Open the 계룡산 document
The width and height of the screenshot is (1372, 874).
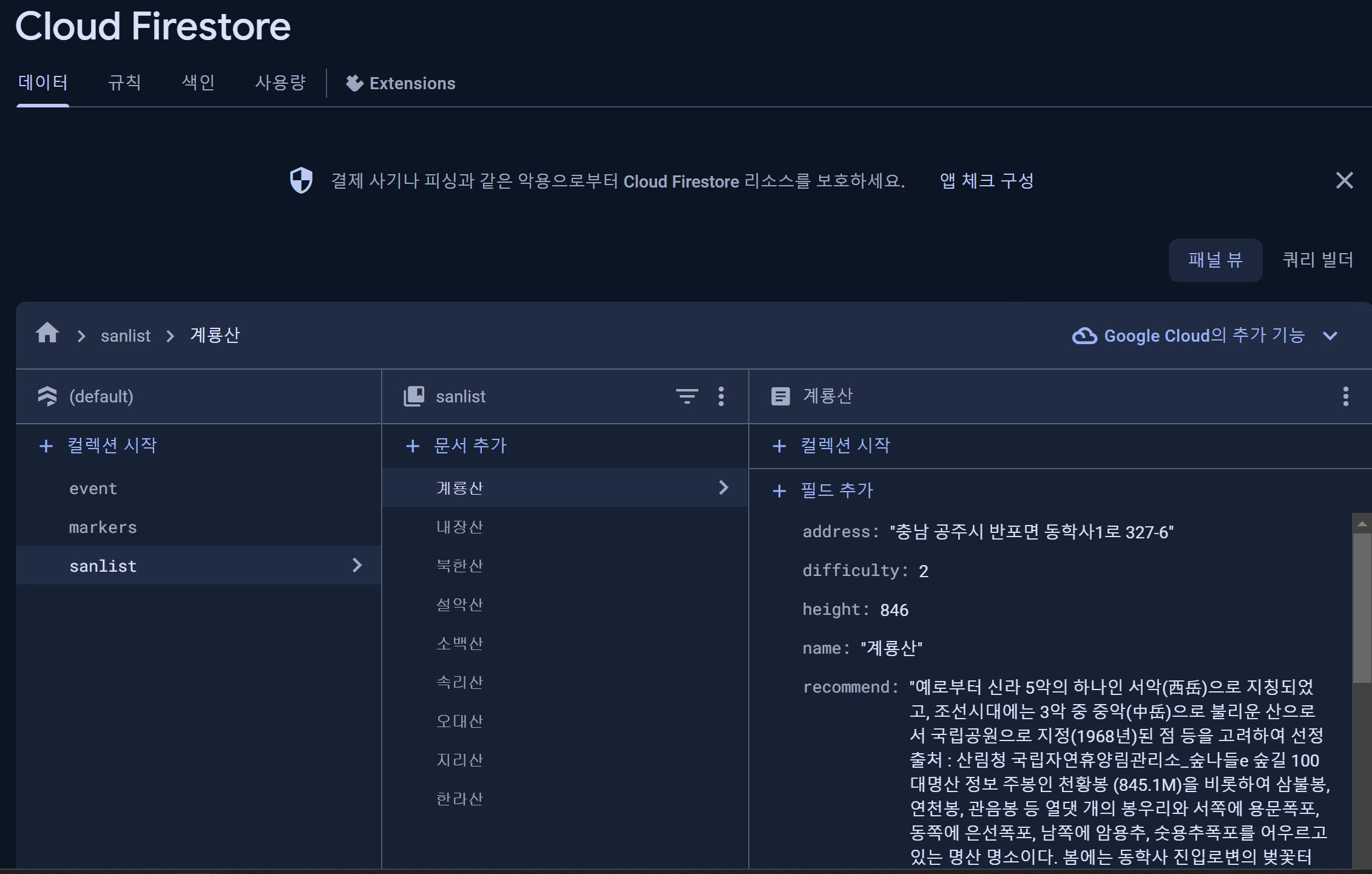565,487
